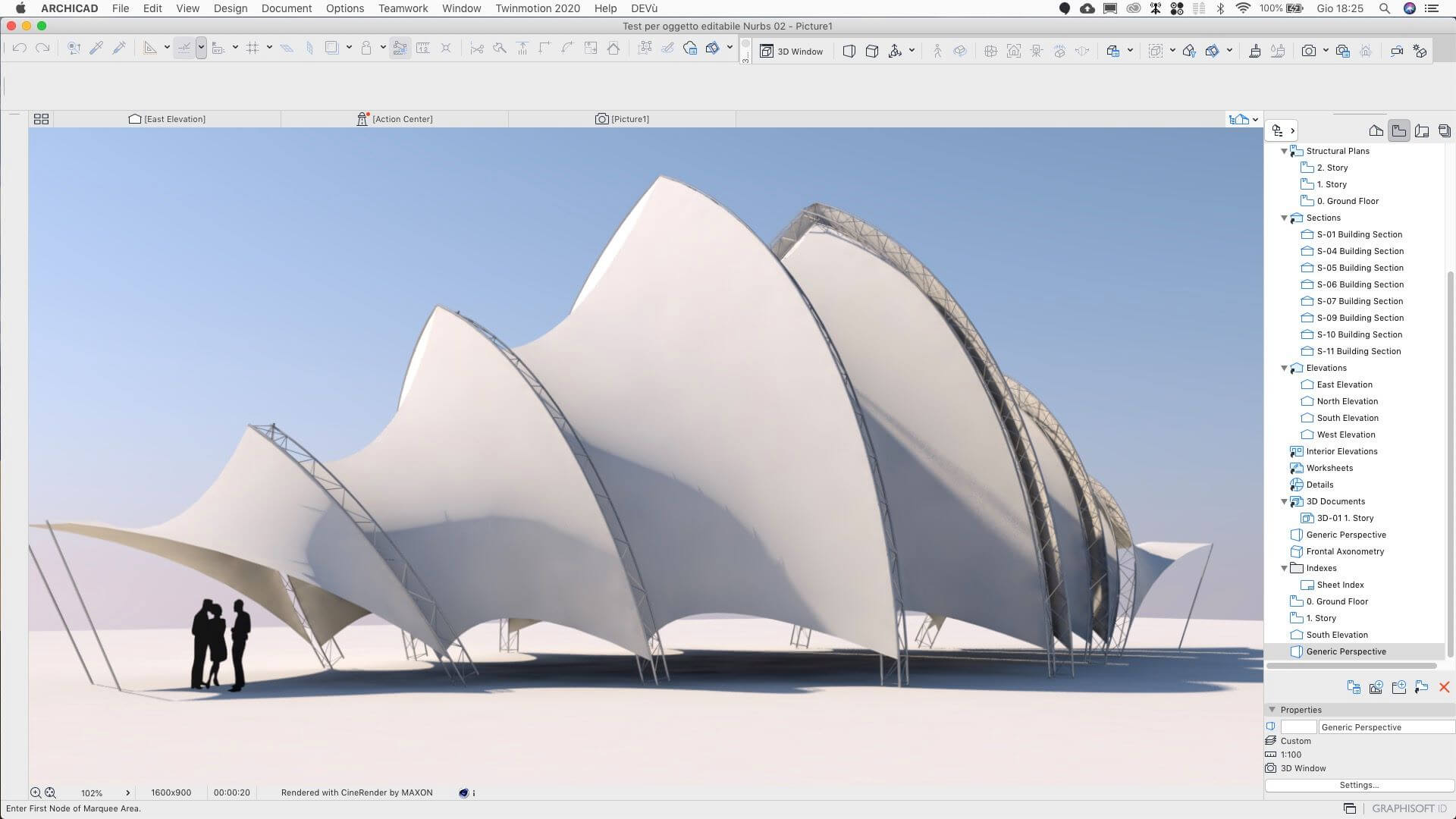Collapse the 3D Documents tree branch
The image size is (1456, 819).
[x=1284, y=501]
